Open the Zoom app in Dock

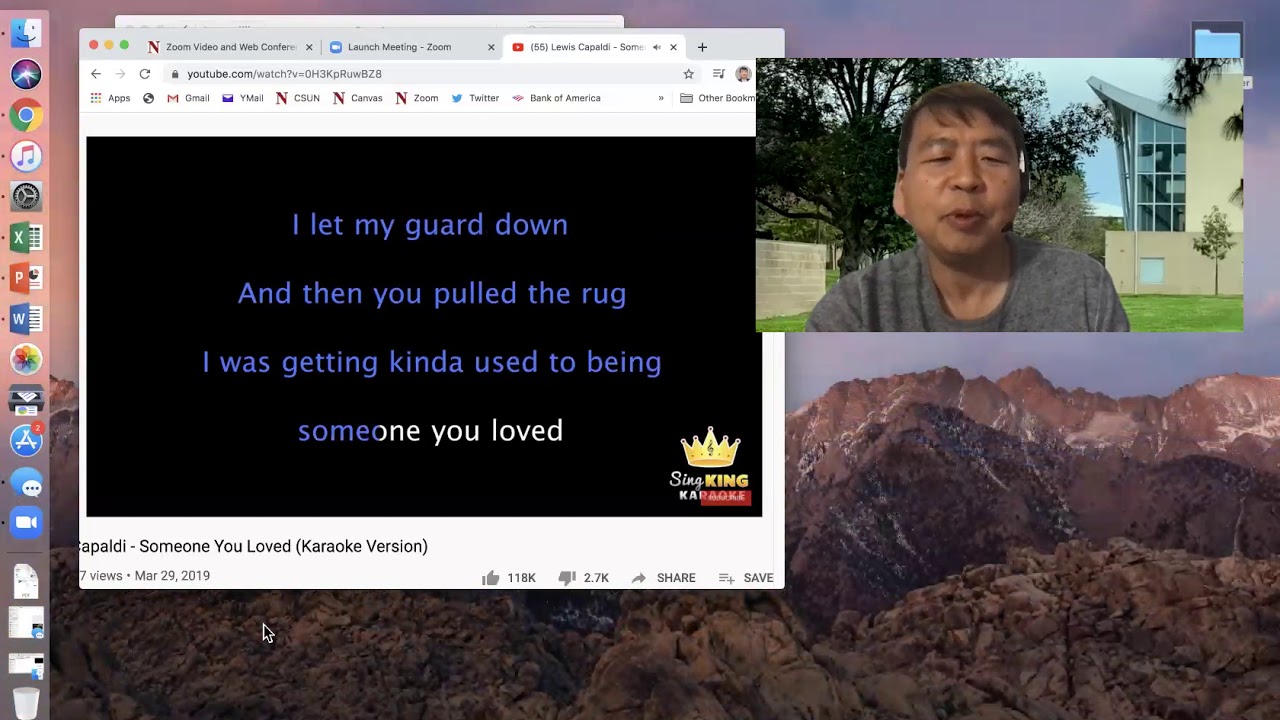click(26, 523)
